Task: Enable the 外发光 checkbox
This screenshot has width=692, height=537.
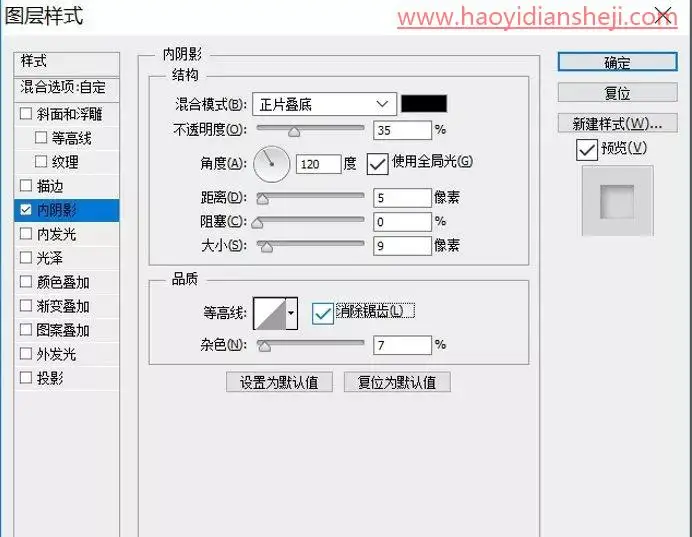Action: [26, 353]
